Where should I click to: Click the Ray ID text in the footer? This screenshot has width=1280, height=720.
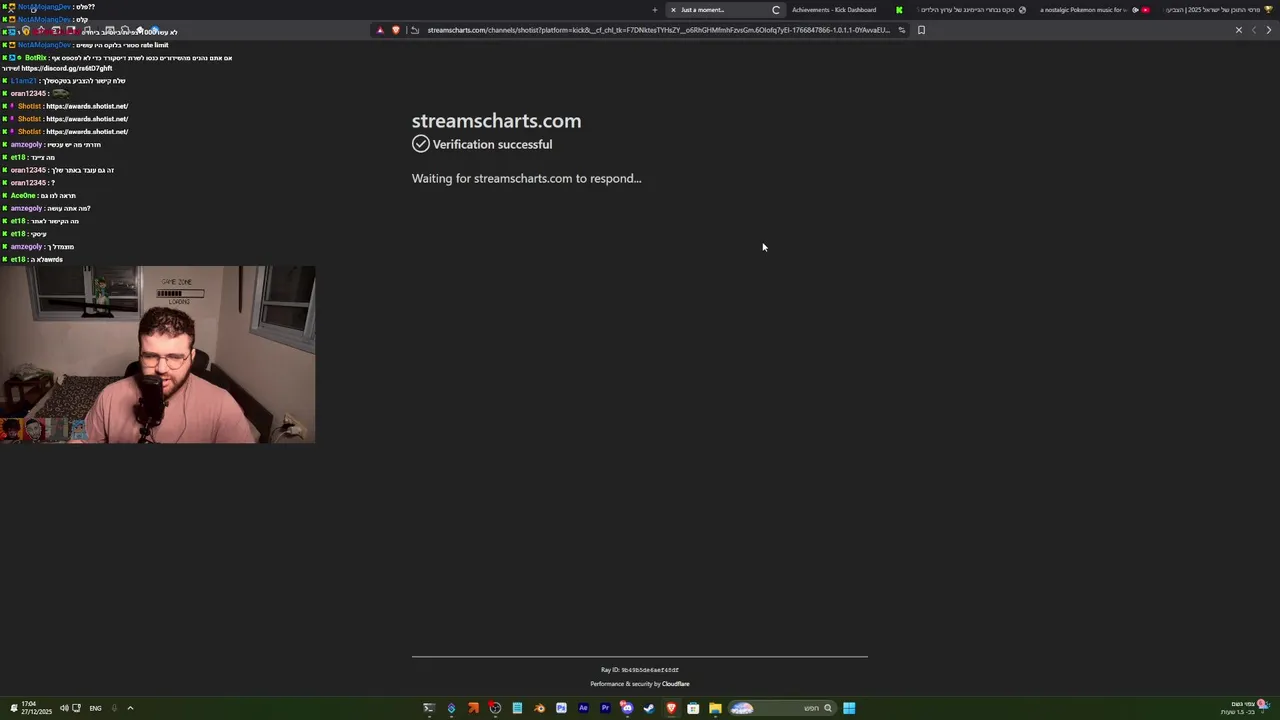640,670
